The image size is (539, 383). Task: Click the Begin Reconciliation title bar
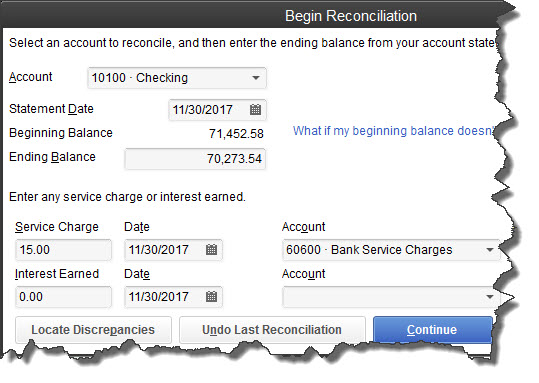pos(253,16)
